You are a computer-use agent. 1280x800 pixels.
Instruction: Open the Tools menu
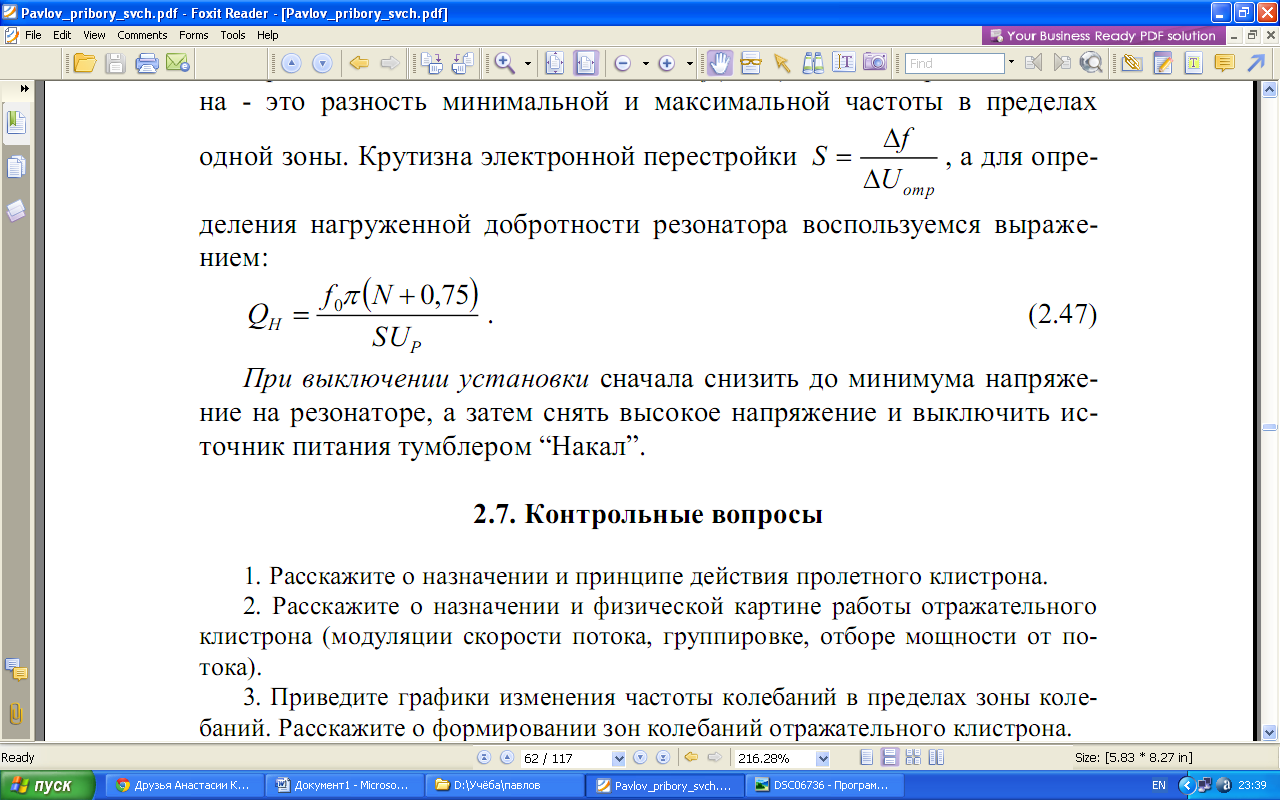tap(233, 35)
